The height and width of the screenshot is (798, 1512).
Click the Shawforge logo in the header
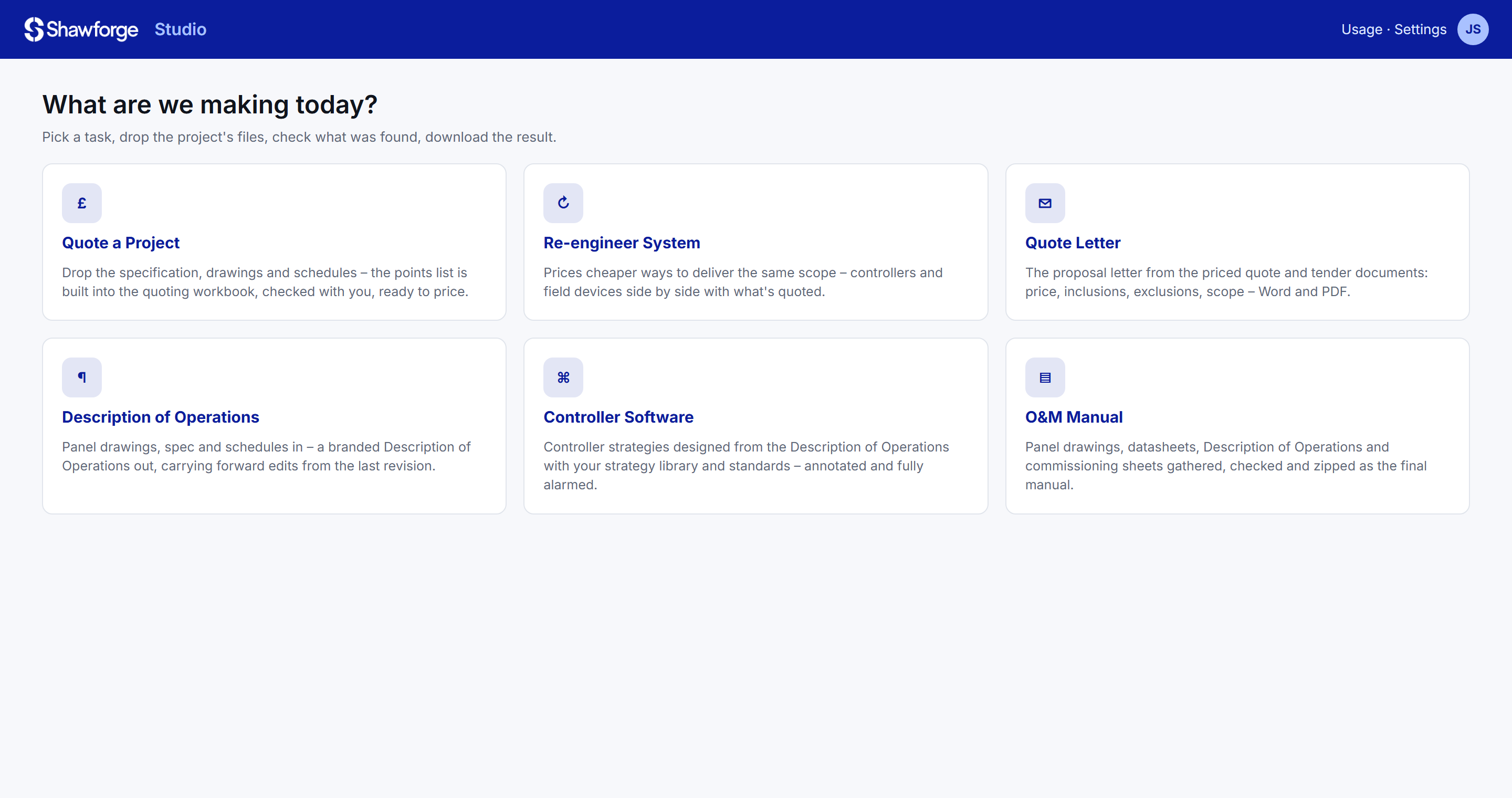pyautogui.click(x=81, y=29)
